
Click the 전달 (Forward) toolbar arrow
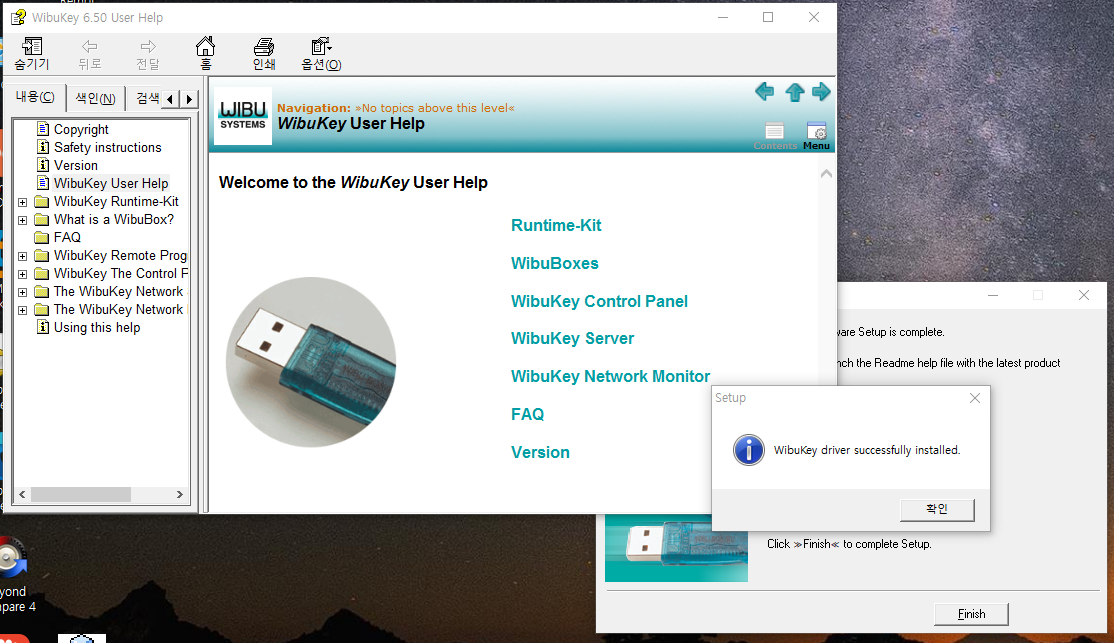tap(148, 54)
